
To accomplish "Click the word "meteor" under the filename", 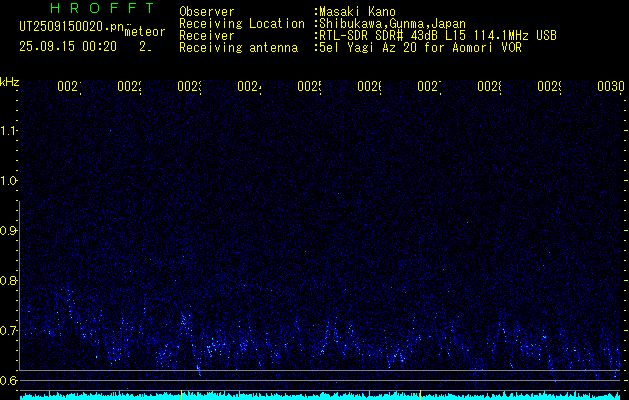I will (x=145, y=32).
